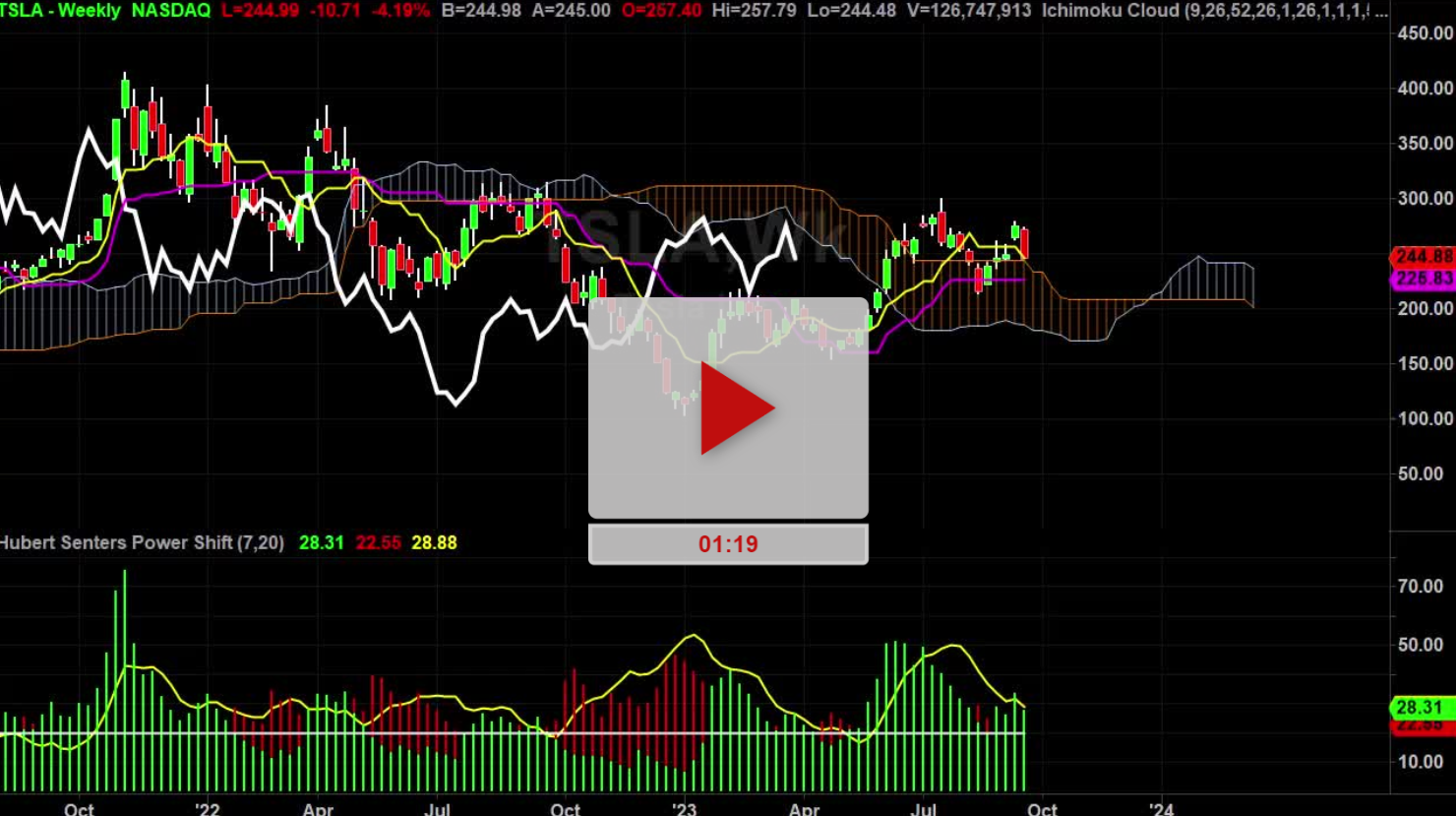Click the '23 time axis label
This screenshot has width=1456, height=816.
click(684, 808)
